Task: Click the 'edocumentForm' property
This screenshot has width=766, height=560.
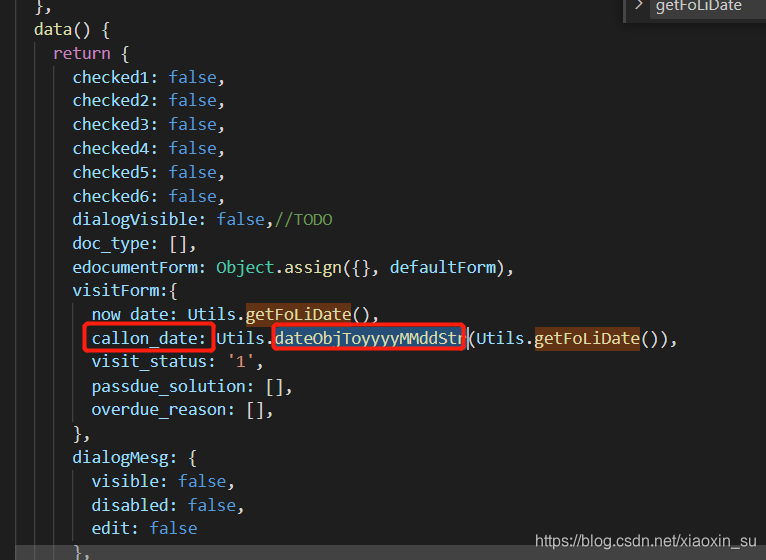Action: pos(135,268)
